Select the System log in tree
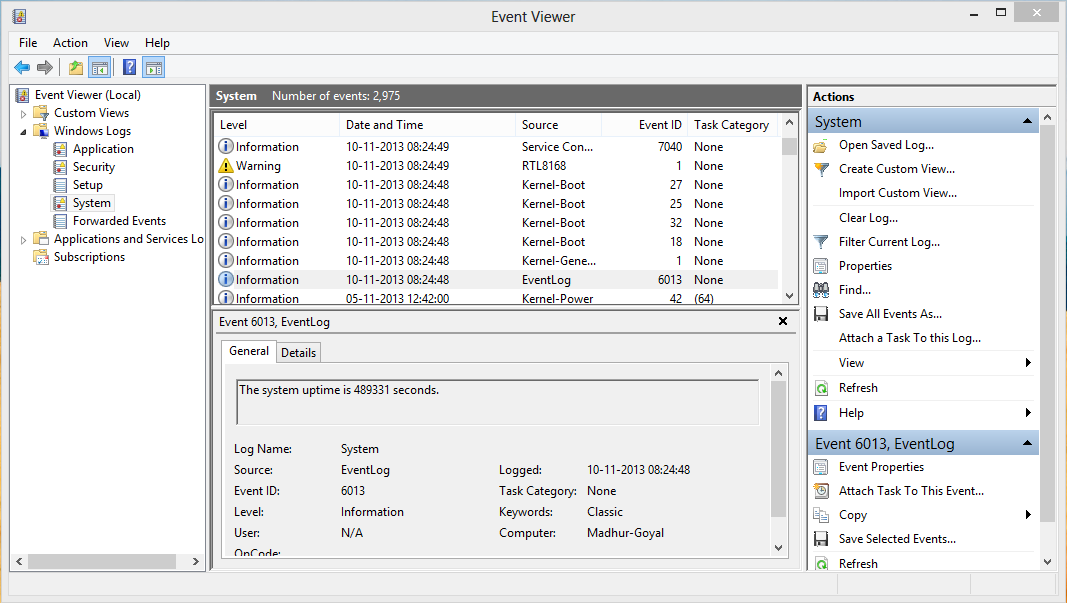Screen dimensions: 1067x603 (91, 203)
